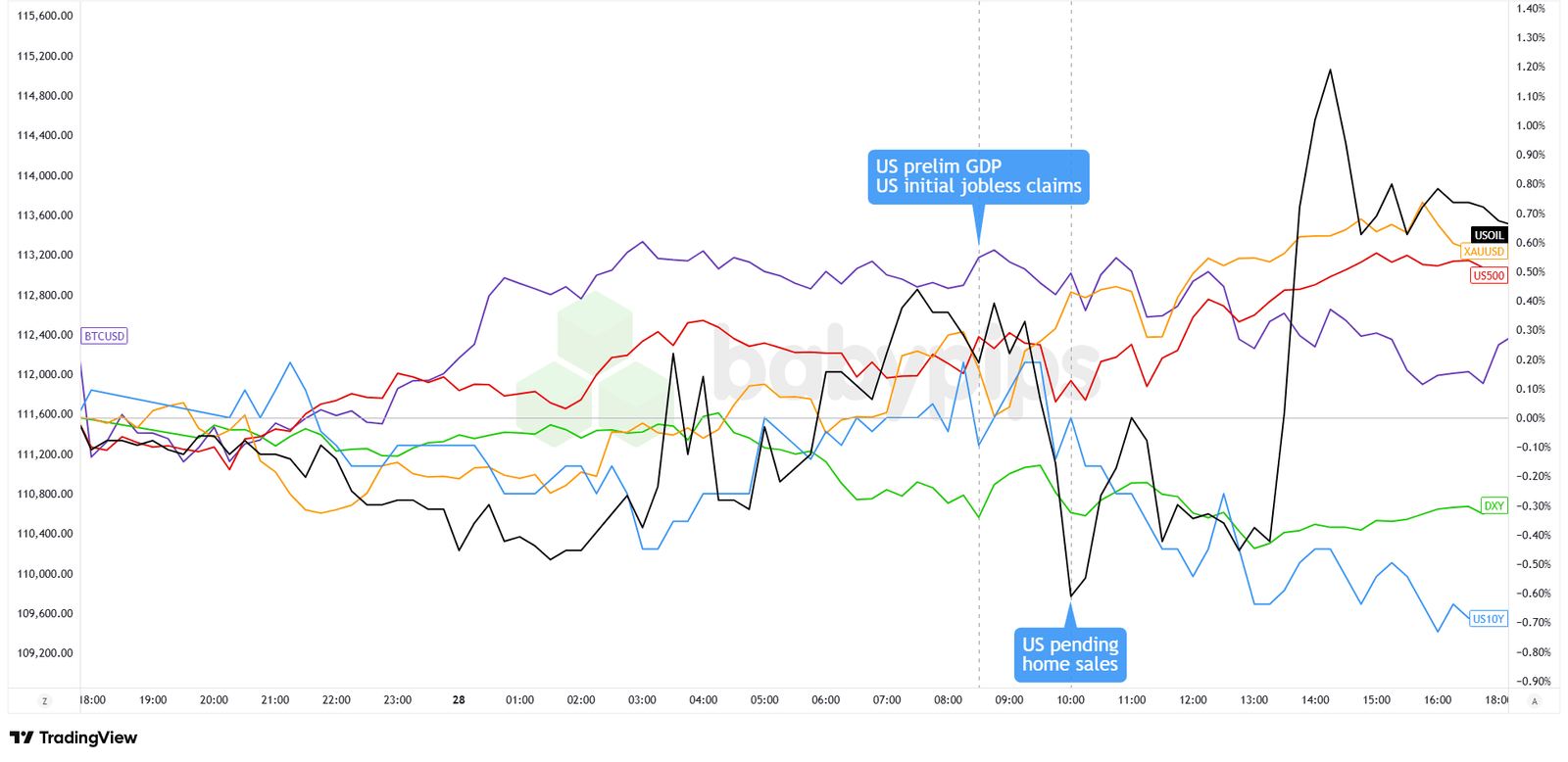Select the DXY series label
This screenshot has width=1568, height=762.
tap(1494, 505)
